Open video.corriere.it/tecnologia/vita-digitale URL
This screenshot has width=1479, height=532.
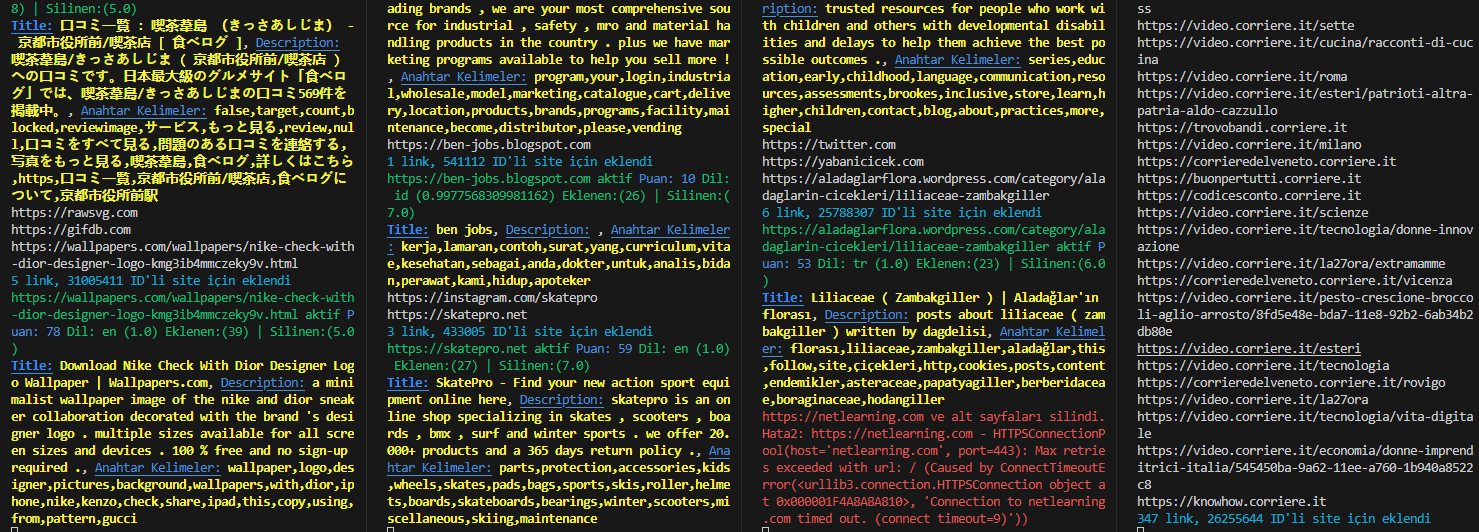1305,424
